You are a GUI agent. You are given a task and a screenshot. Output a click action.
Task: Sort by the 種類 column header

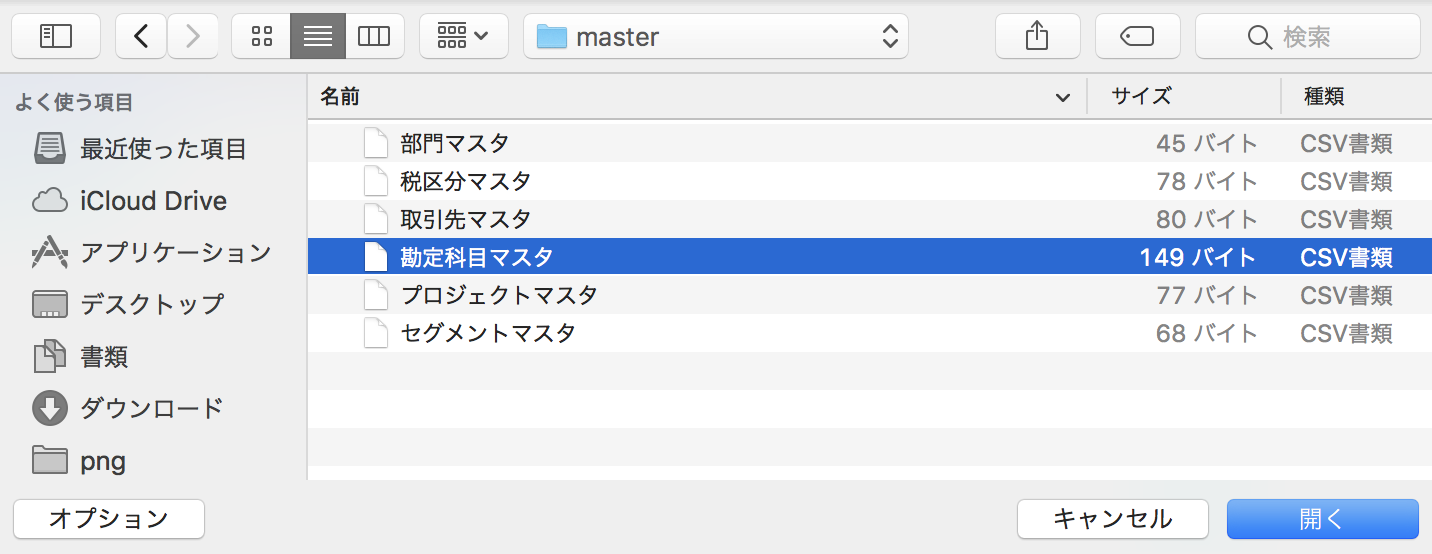[1324, 97]
